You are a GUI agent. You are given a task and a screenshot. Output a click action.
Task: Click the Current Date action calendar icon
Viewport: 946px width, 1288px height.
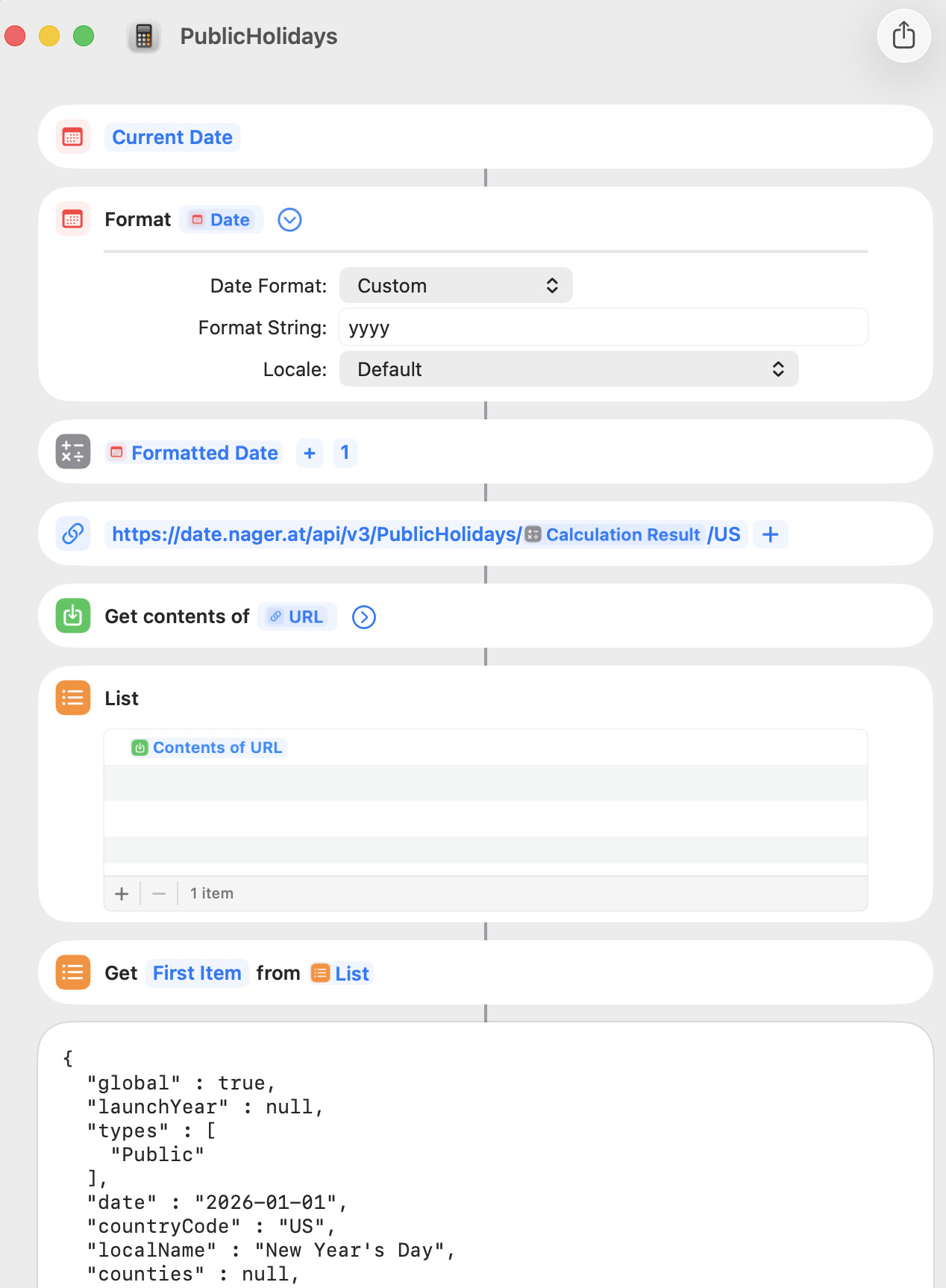click(72, 137)
